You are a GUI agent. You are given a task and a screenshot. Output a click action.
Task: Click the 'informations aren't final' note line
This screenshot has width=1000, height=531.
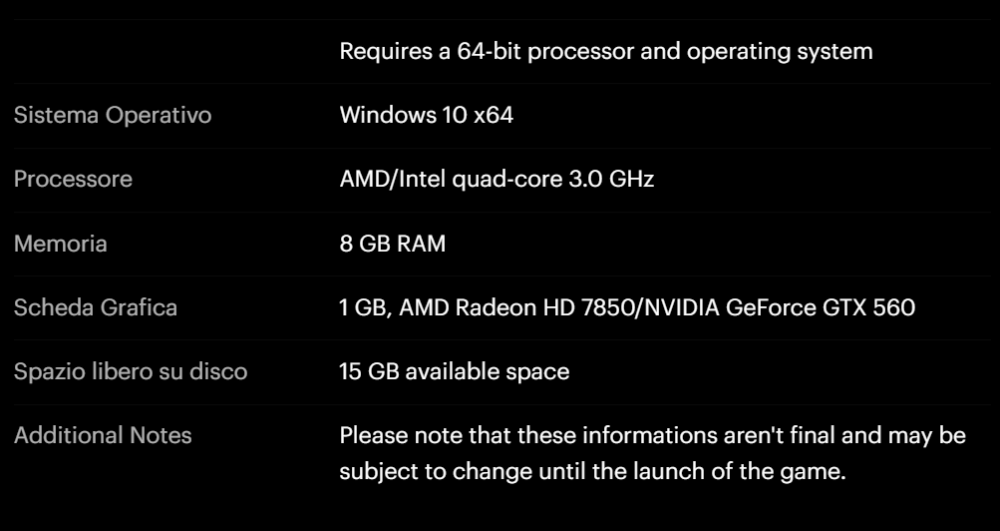point(652,435)
